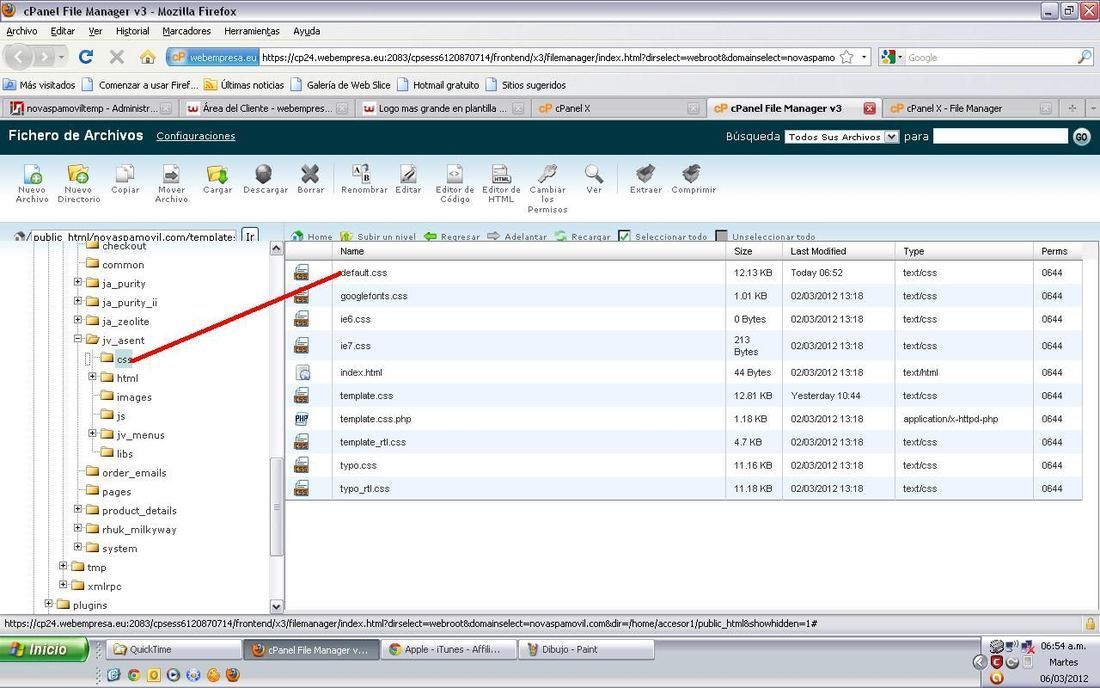Open the Cargar upload tool
Viewport: 1100px width, 688px height.
pyautogui.click(x=217, y=174)
